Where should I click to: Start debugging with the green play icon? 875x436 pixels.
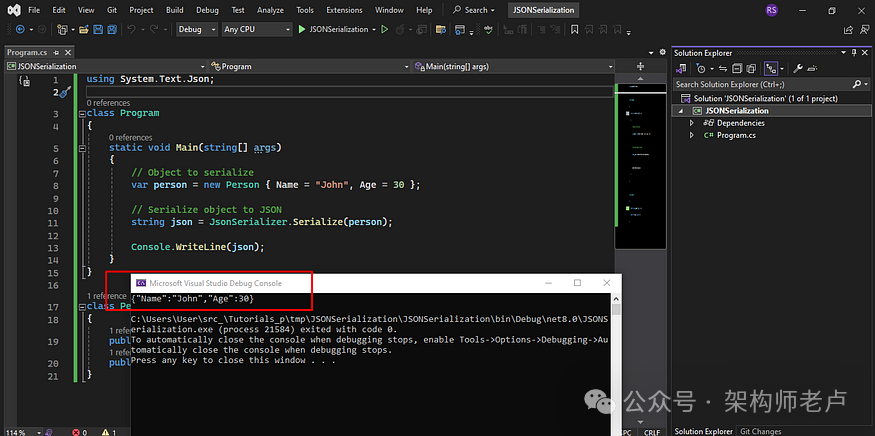tap(302, 30)
